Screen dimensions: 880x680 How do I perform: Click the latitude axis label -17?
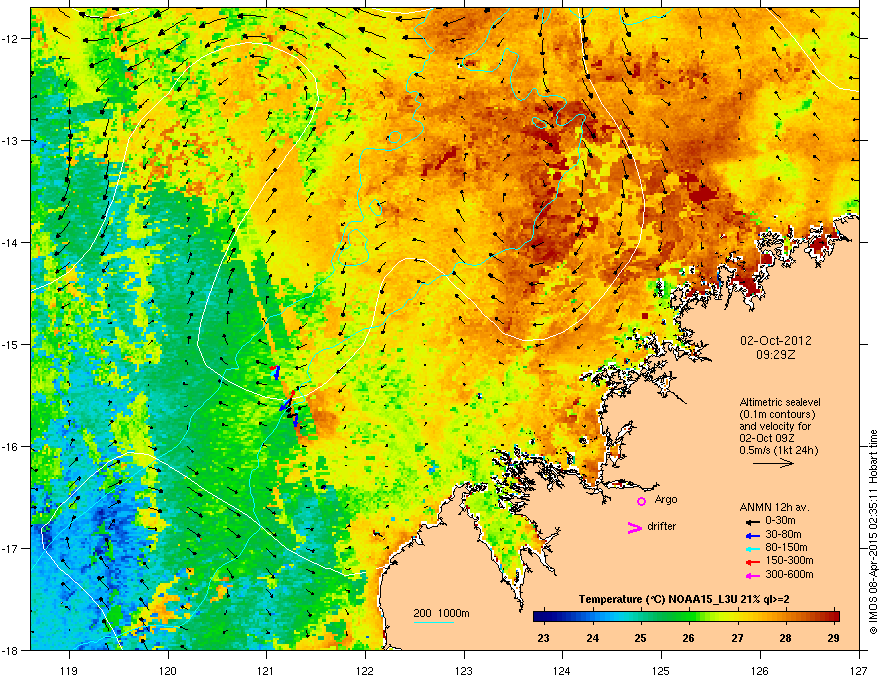click(11, 548)
